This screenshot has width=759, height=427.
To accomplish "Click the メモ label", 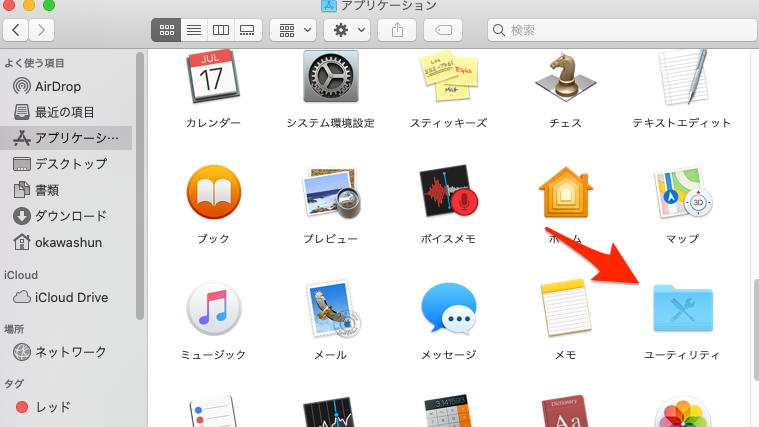I will pos(565,355).
